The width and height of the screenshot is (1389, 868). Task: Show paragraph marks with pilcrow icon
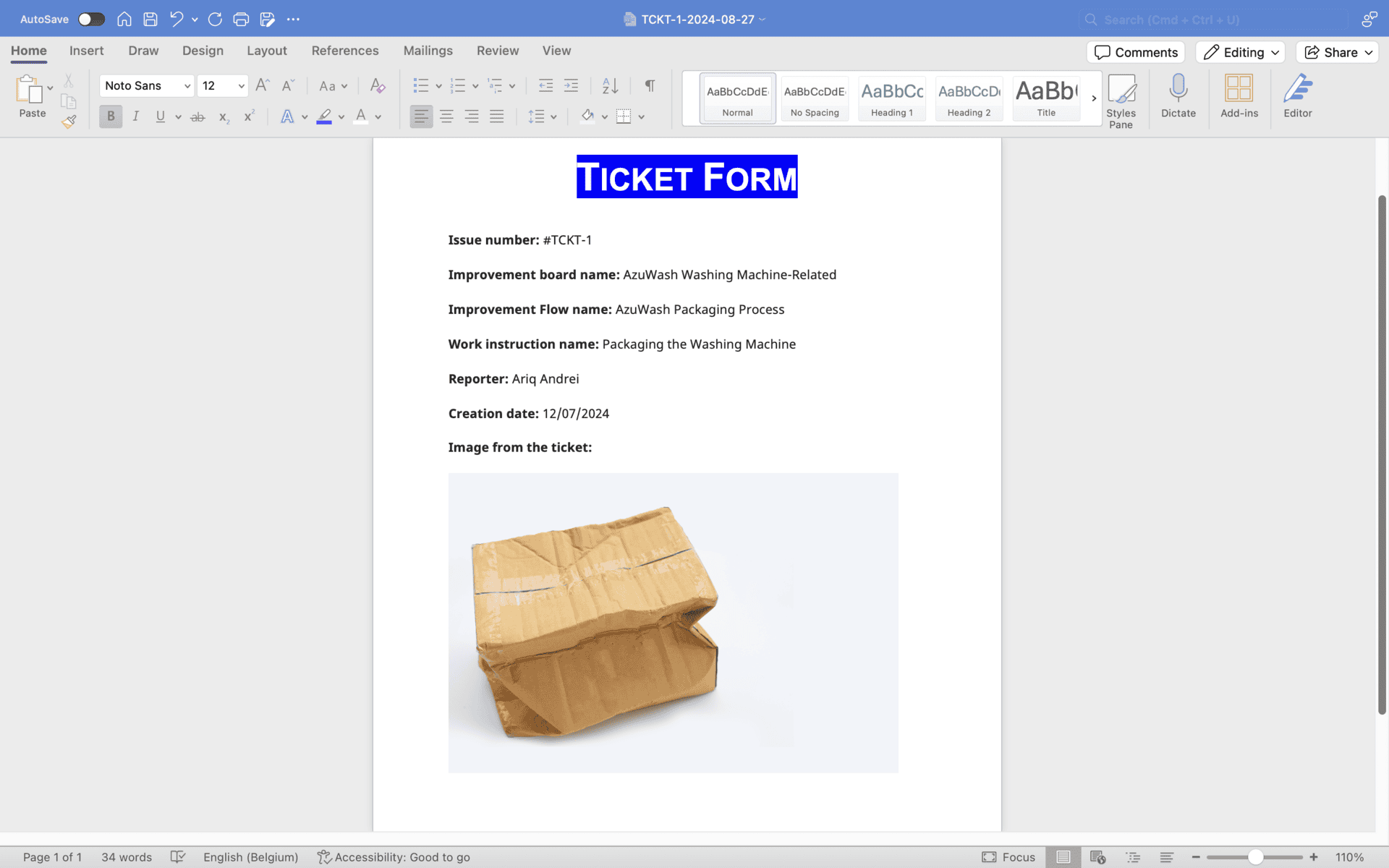coord(650,85)
